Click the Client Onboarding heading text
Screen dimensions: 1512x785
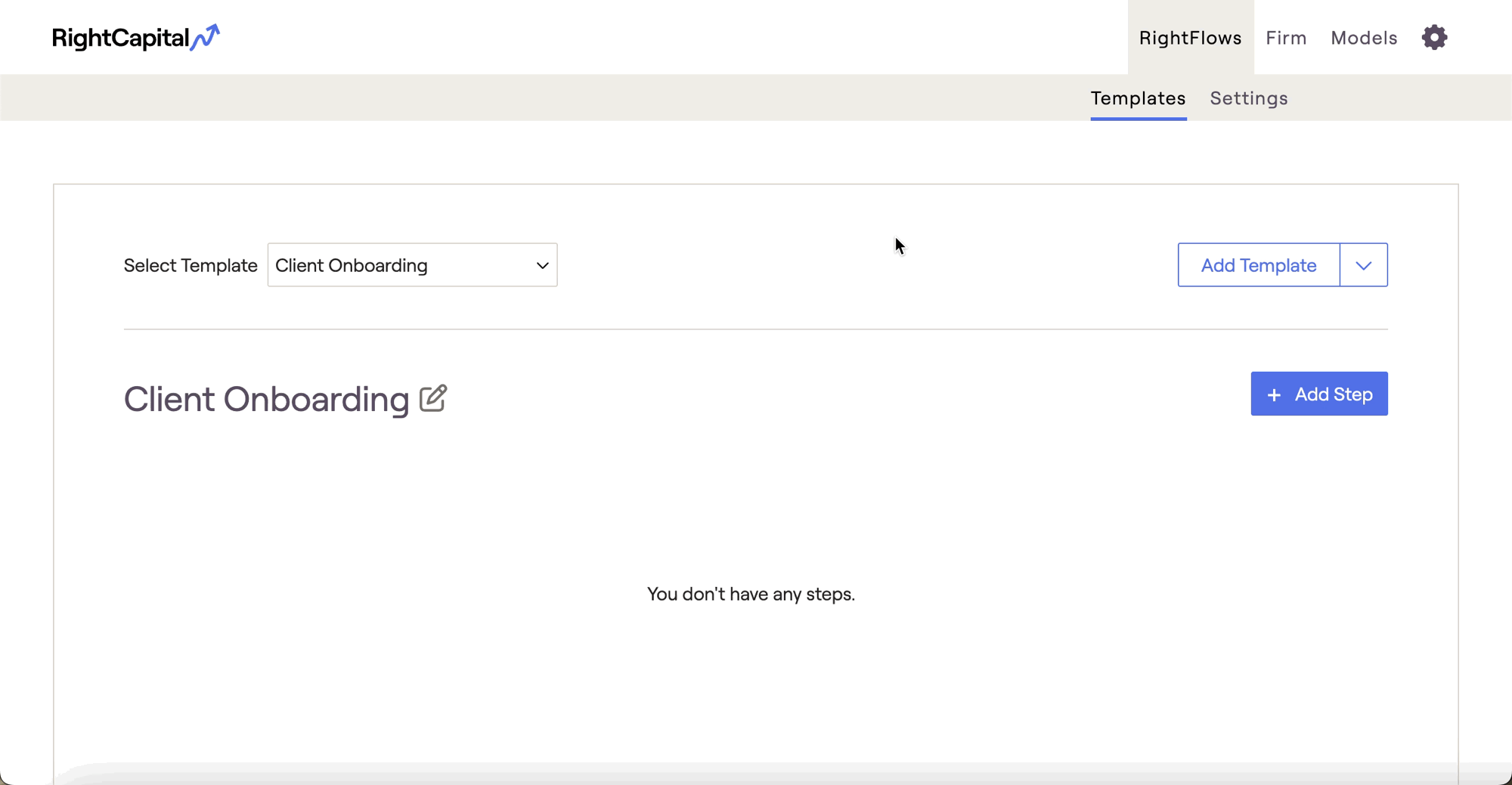[266, 399]
